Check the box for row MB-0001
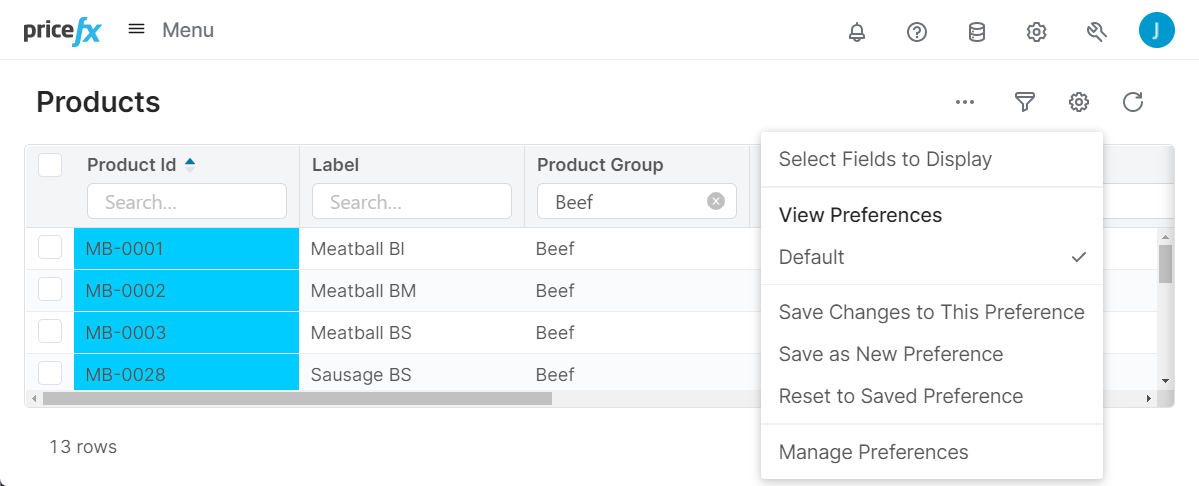The width and height of the screenshot is (1199, 486). coord(50,248)
